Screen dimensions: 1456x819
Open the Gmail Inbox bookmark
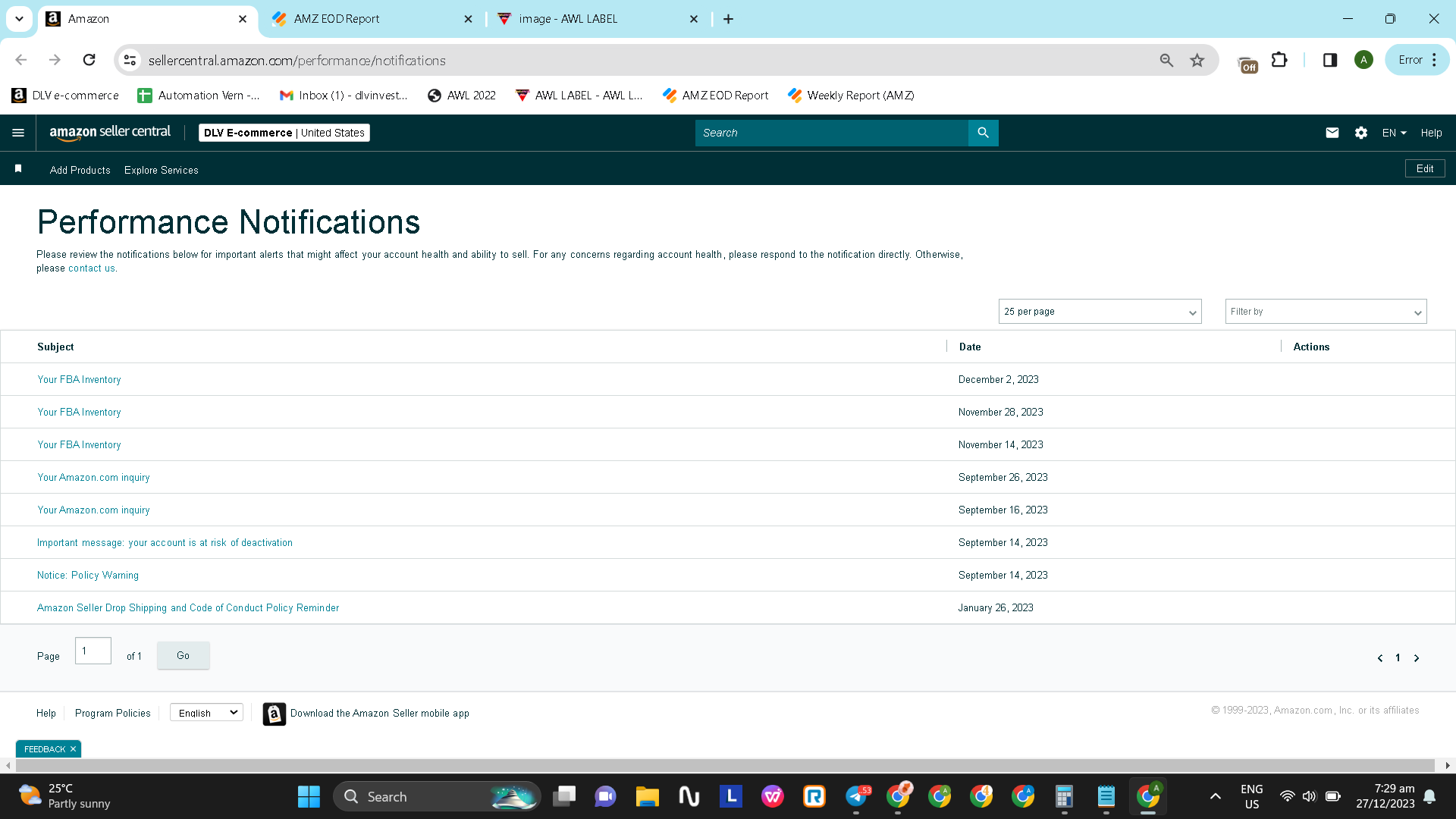343,96
